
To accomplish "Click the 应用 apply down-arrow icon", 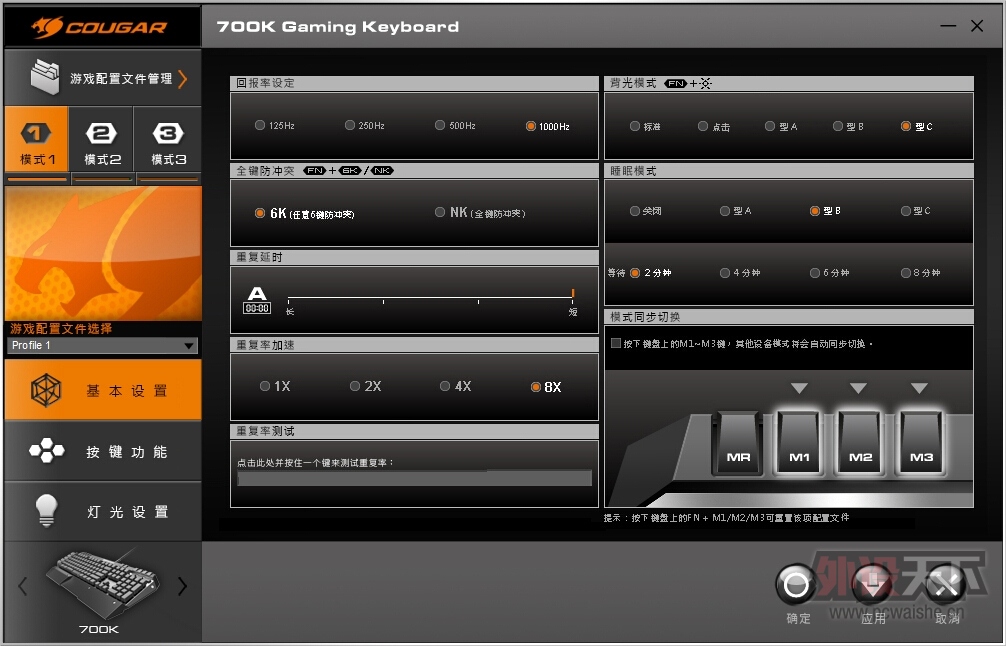I will [x=872, y=585].
